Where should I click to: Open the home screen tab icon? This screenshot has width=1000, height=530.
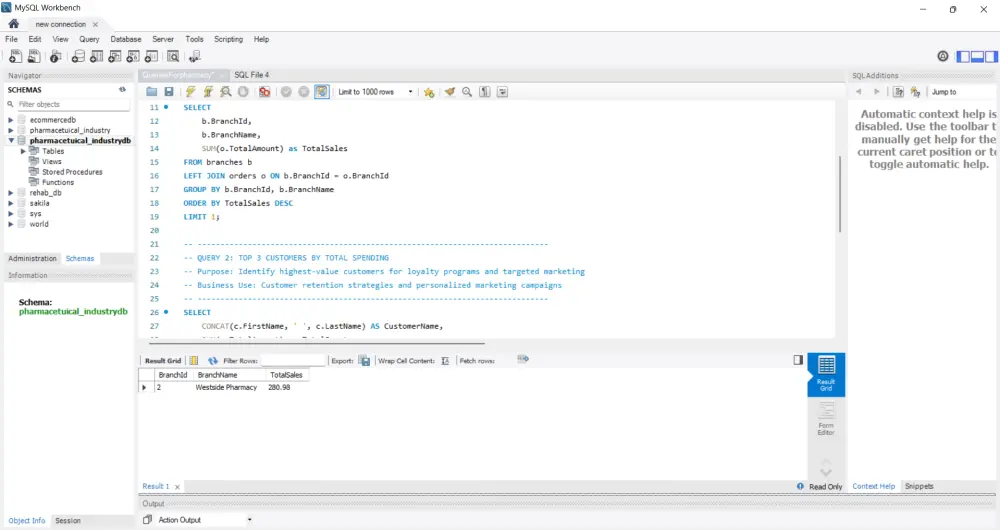(13, 24)
